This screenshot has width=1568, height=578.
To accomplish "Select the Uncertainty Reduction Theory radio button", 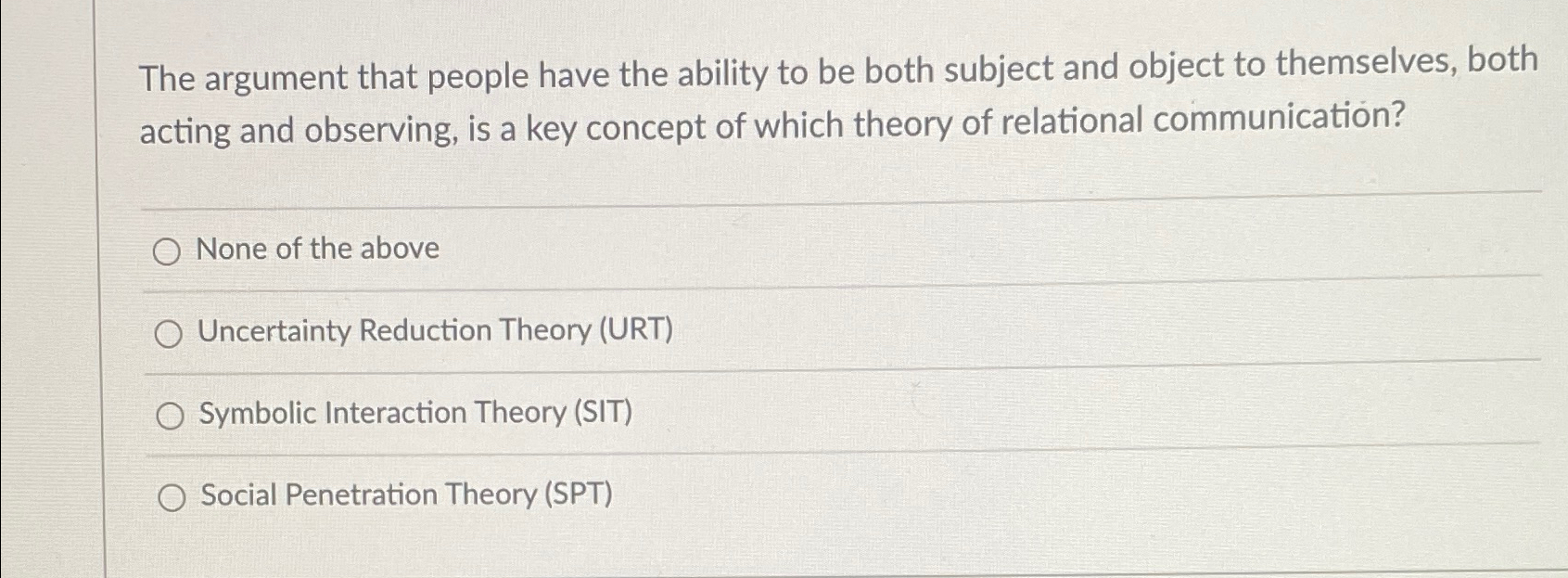I will 168,334.
